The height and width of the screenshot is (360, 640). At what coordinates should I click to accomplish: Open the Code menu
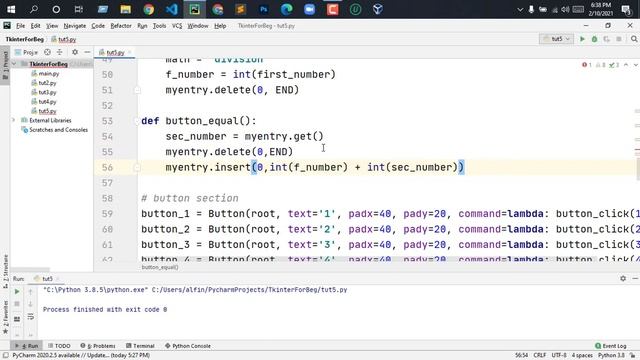(x=98, y=26)
